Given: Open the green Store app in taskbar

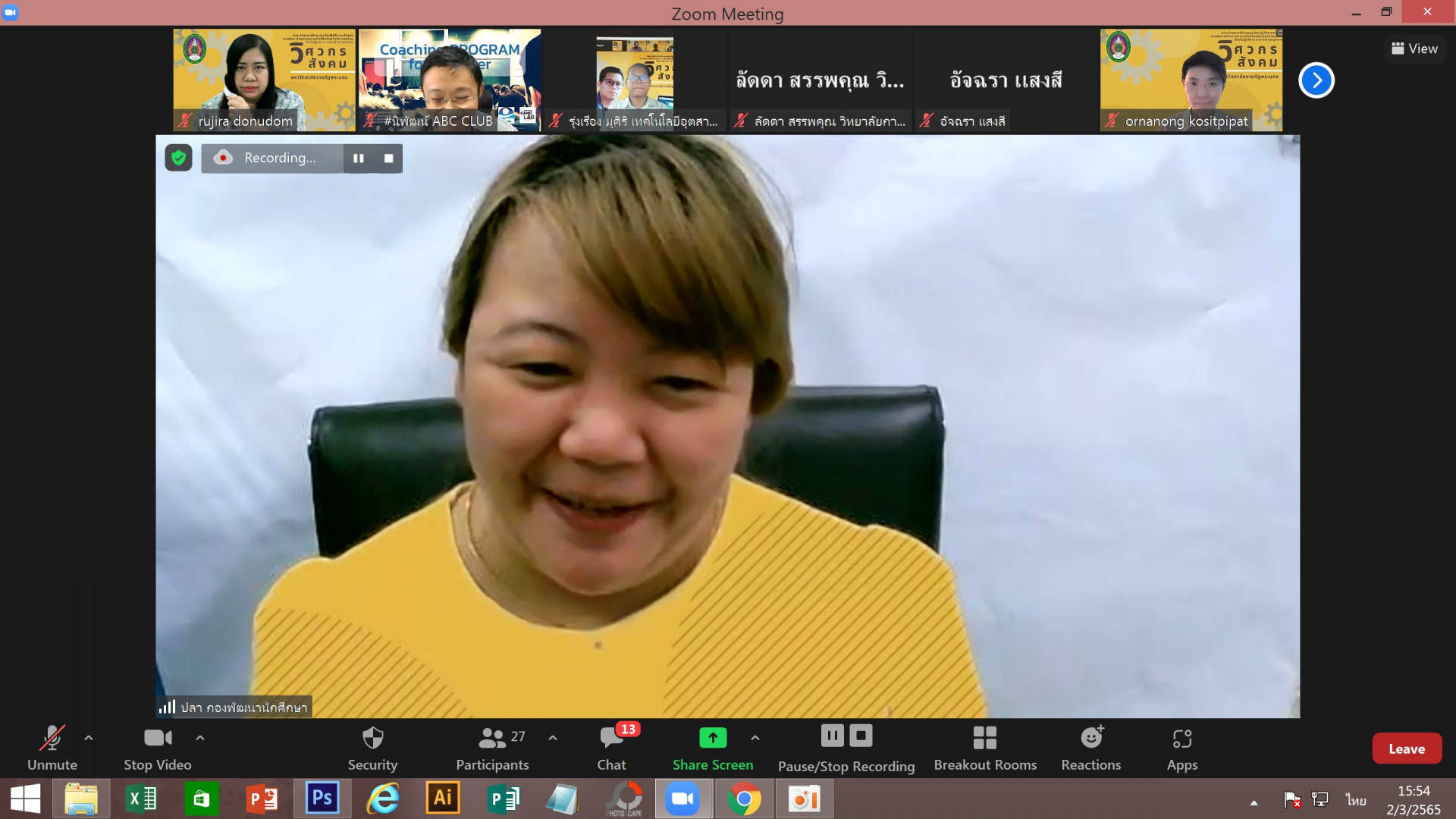Looking at the screenshot, I should coord(201,799).
